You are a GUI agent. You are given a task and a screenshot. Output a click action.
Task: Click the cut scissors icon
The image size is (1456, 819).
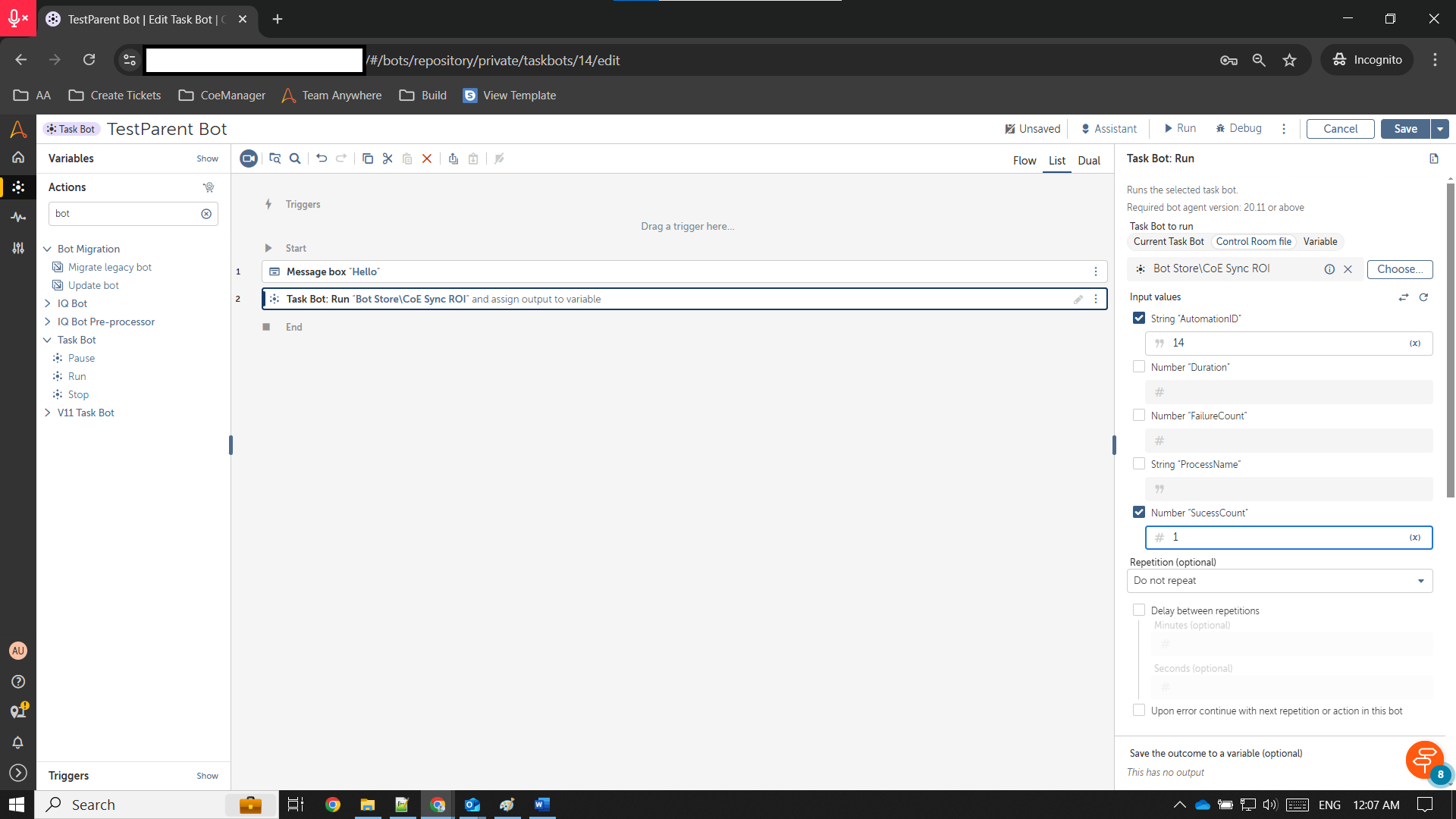pos(388,158)
